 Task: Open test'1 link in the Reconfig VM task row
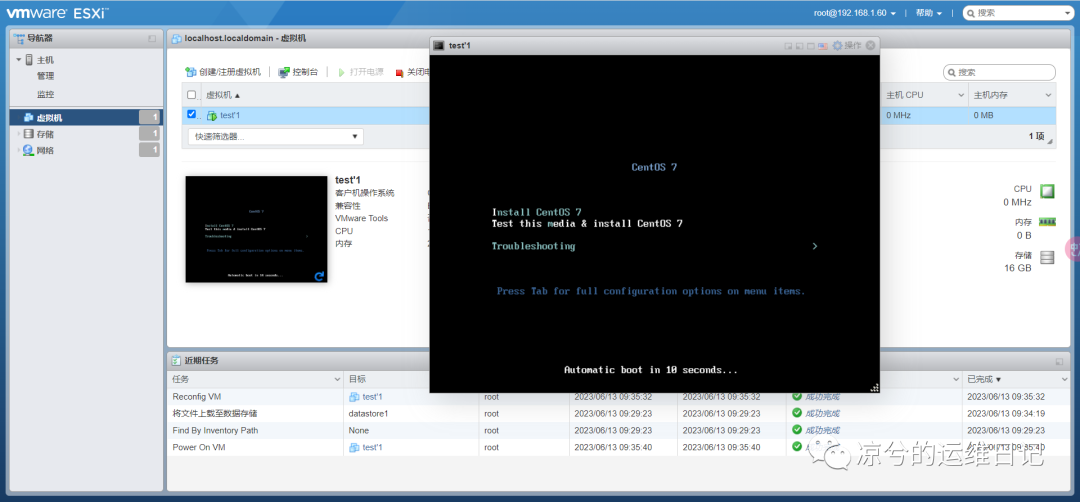point(372,397)
